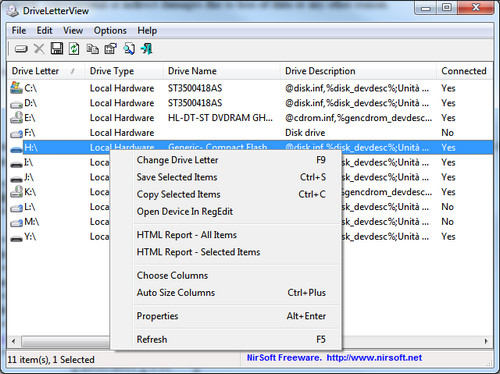Click 'No' in the Connected column for M:\
This screenshot has height=374, width=500.
(447, 222)
